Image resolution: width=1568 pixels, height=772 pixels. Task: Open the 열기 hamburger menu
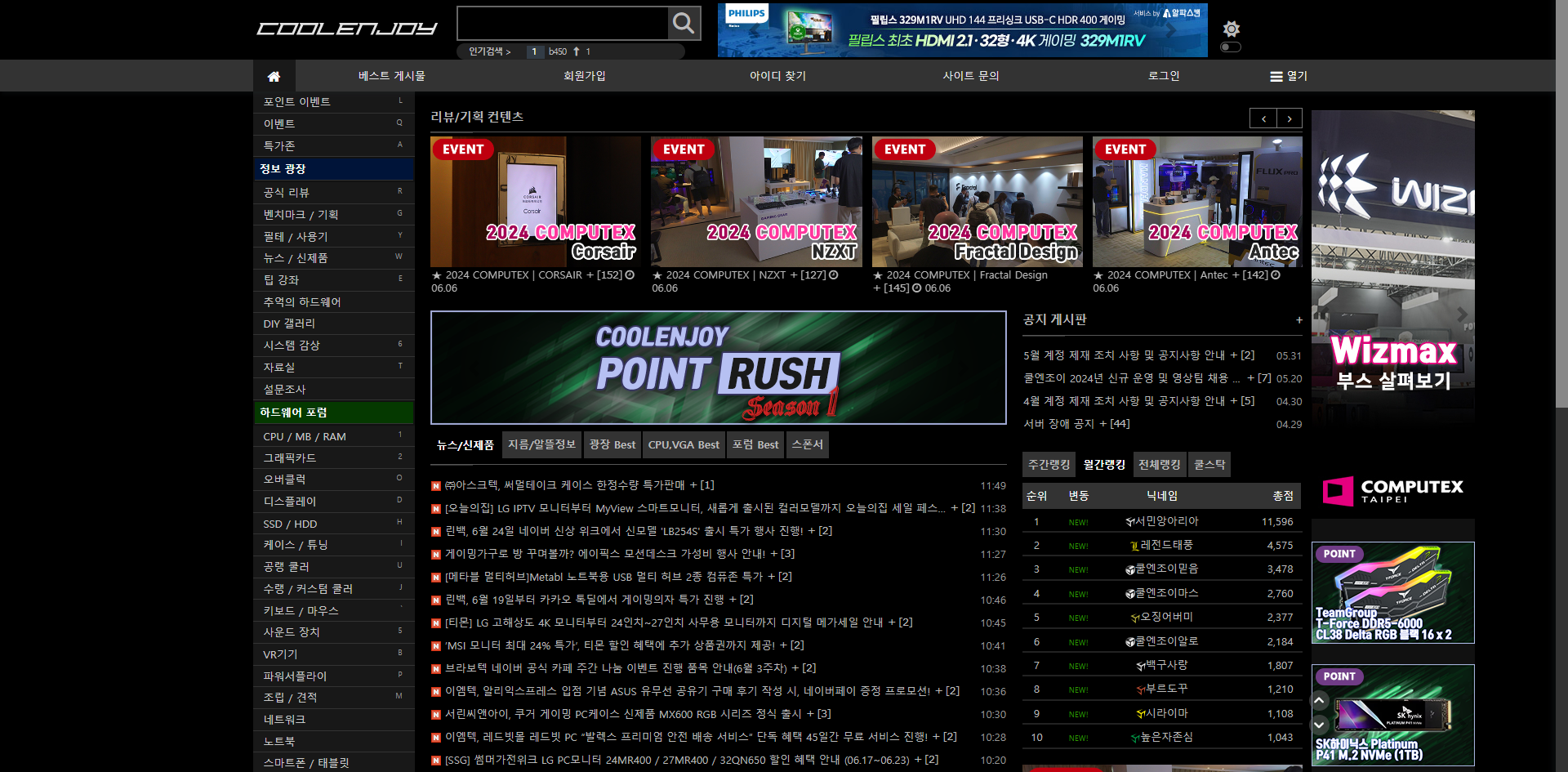[x=1288, y=76]
